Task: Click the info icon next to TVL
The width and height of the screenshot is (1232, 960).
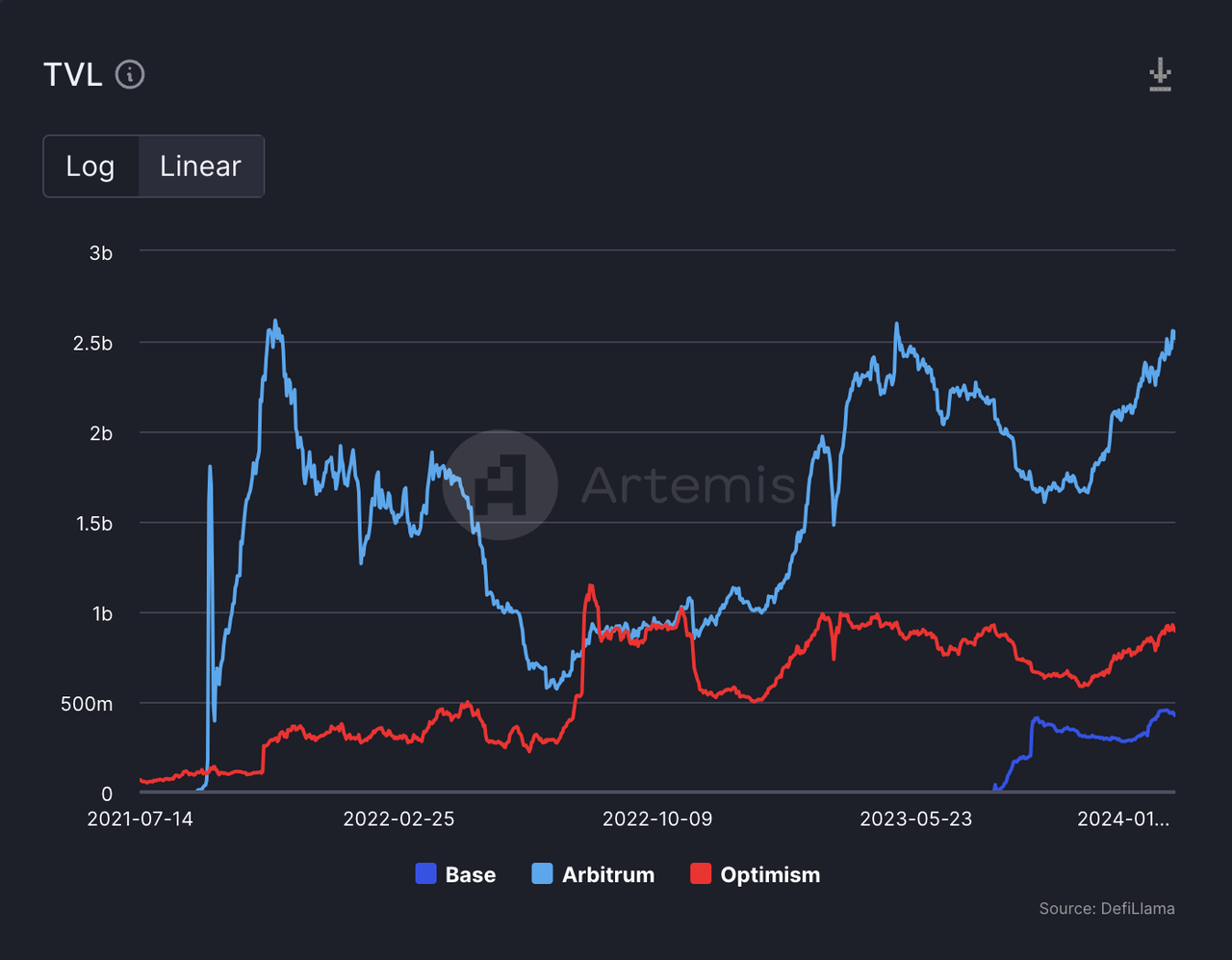Action: point(130,75)
